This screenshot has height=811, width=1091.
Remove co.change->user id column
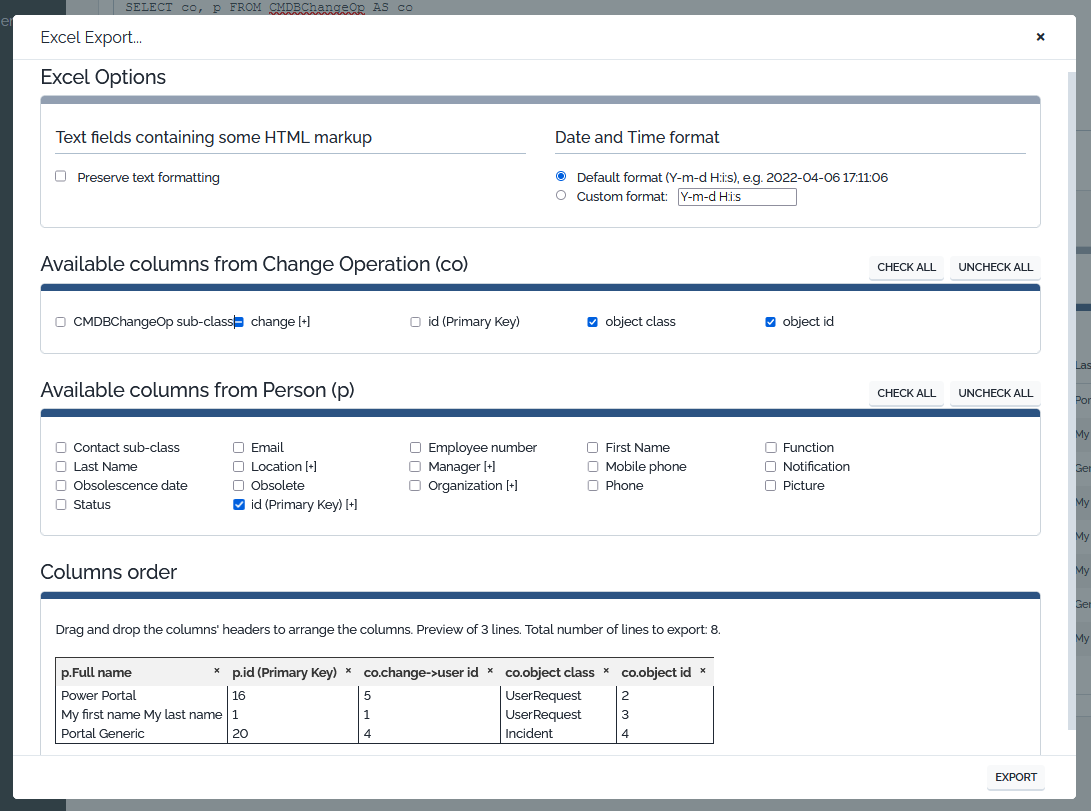coord(490,671)
